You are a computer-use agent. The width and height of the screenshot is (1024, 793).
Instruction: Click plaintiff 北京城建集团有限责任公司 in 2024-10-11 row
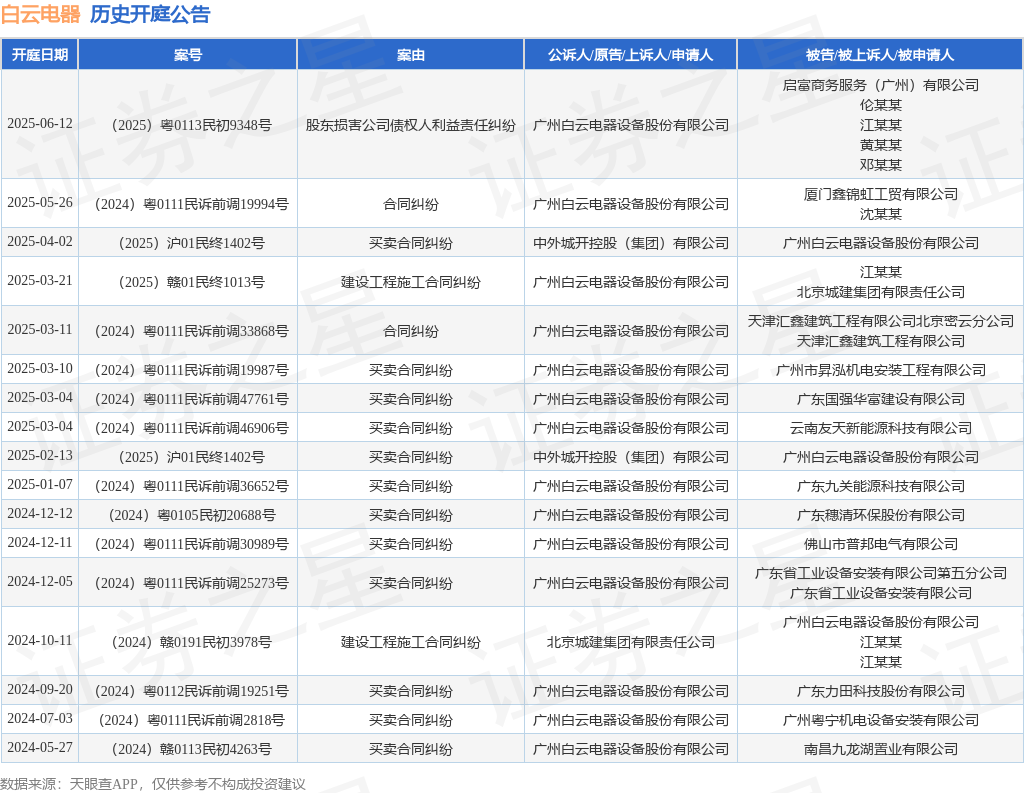(631, 642)
